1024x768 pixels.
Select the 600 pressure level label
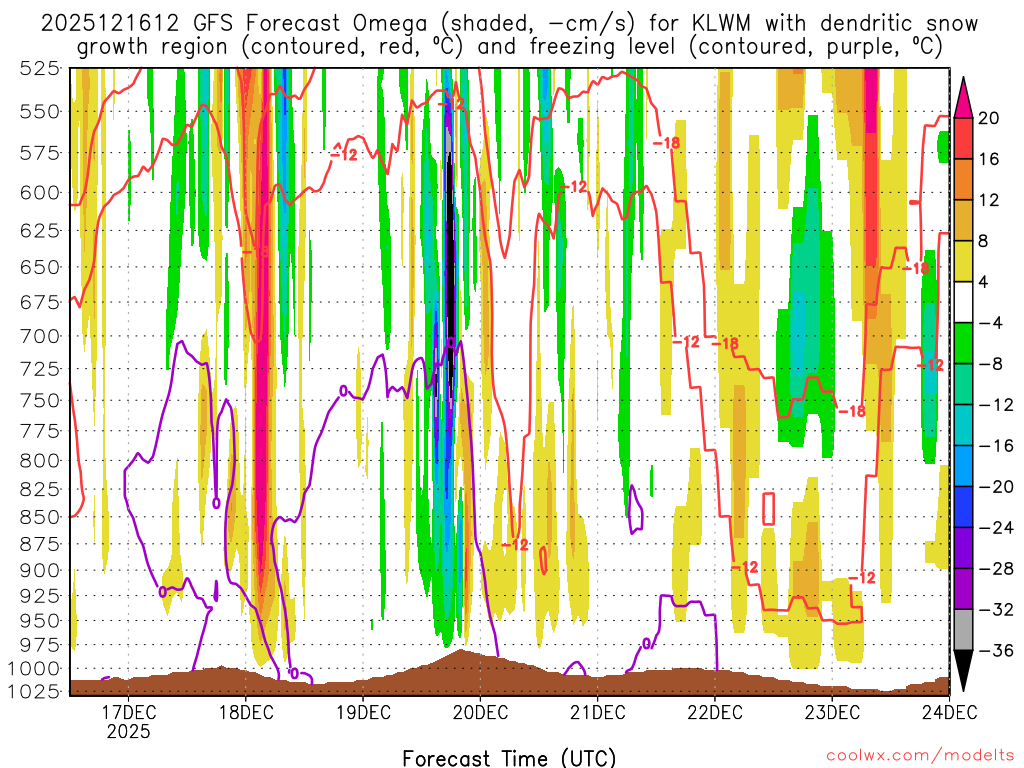[39, 193]
